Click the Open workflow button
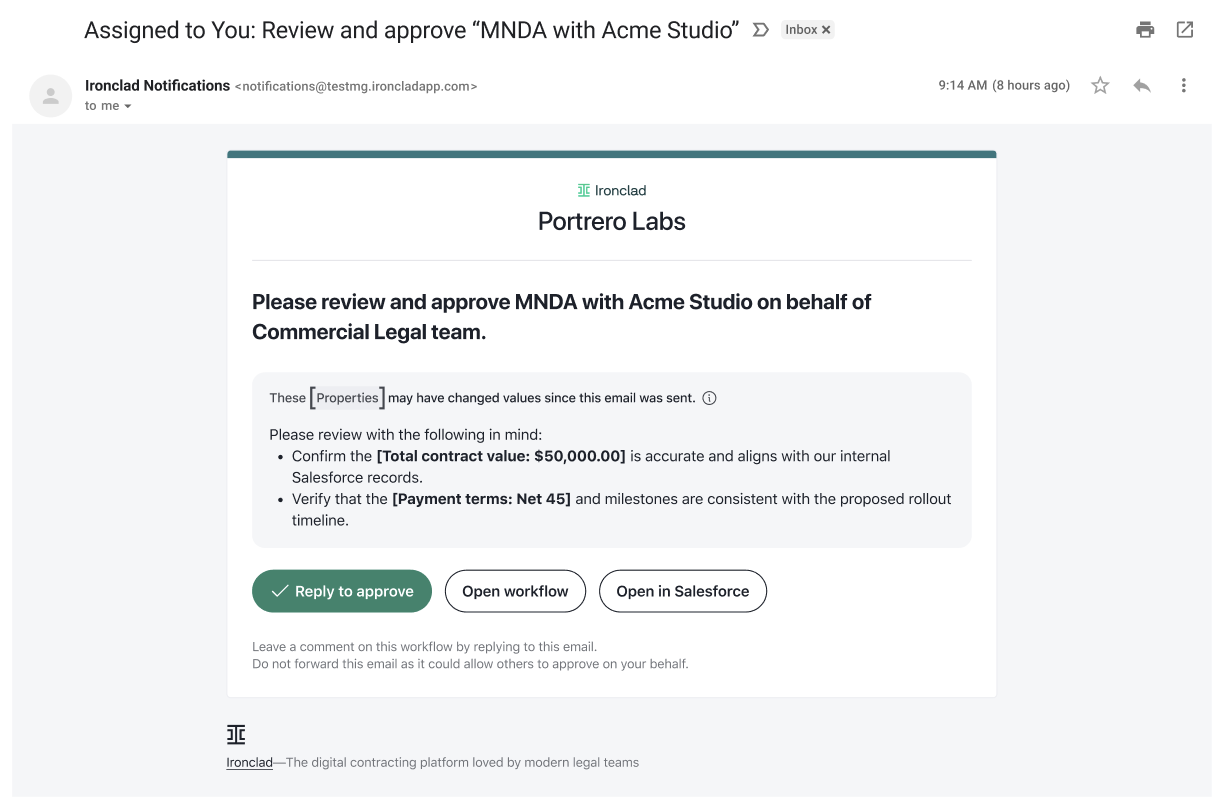Viewport: 1224px width, 797px height. [x=515, y=591]
